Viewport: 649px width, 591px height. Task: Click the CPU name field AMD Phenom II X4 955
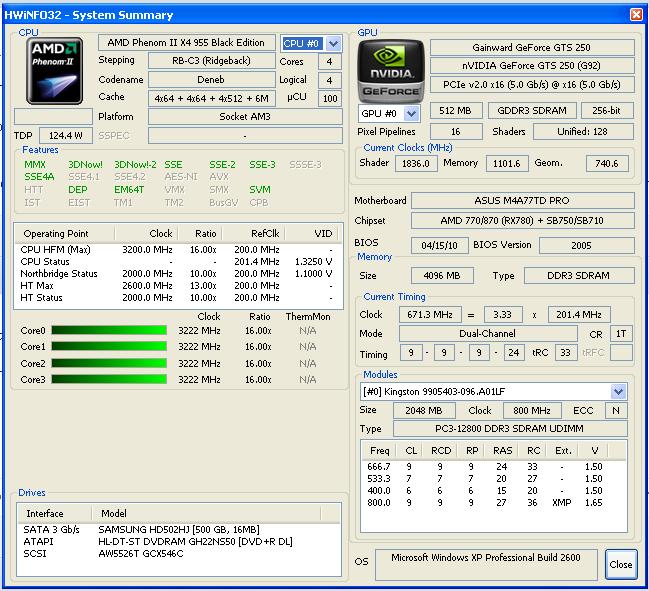tap(186, 43)
